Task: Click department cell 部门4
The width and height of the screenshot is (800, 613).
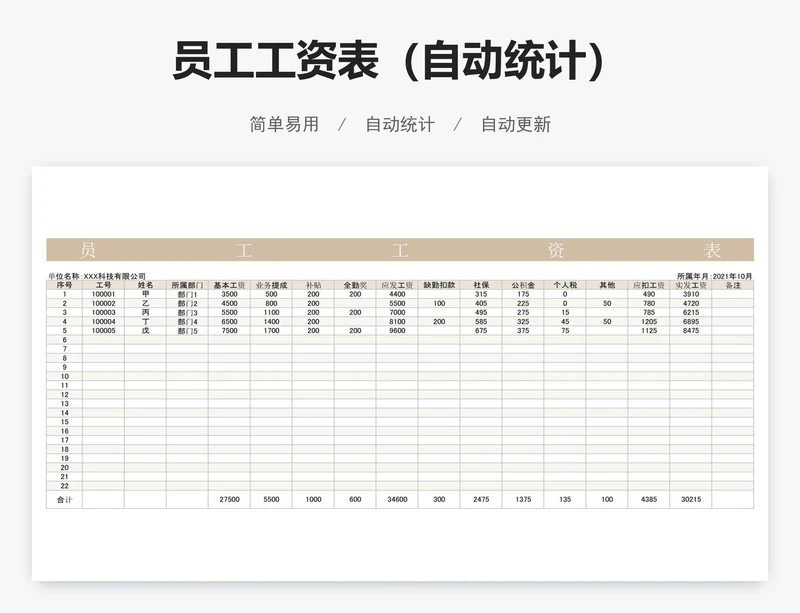Action: click(x=187, y=322)
